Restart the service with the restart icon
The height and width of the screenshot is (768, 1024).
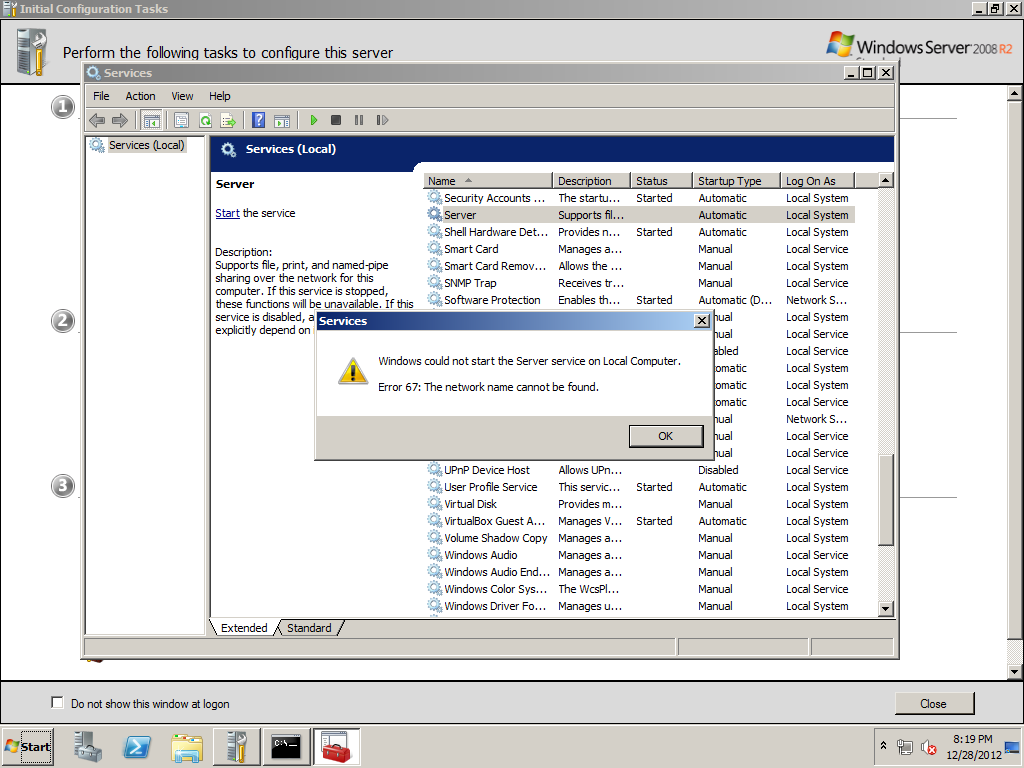[x=382, y=120]
